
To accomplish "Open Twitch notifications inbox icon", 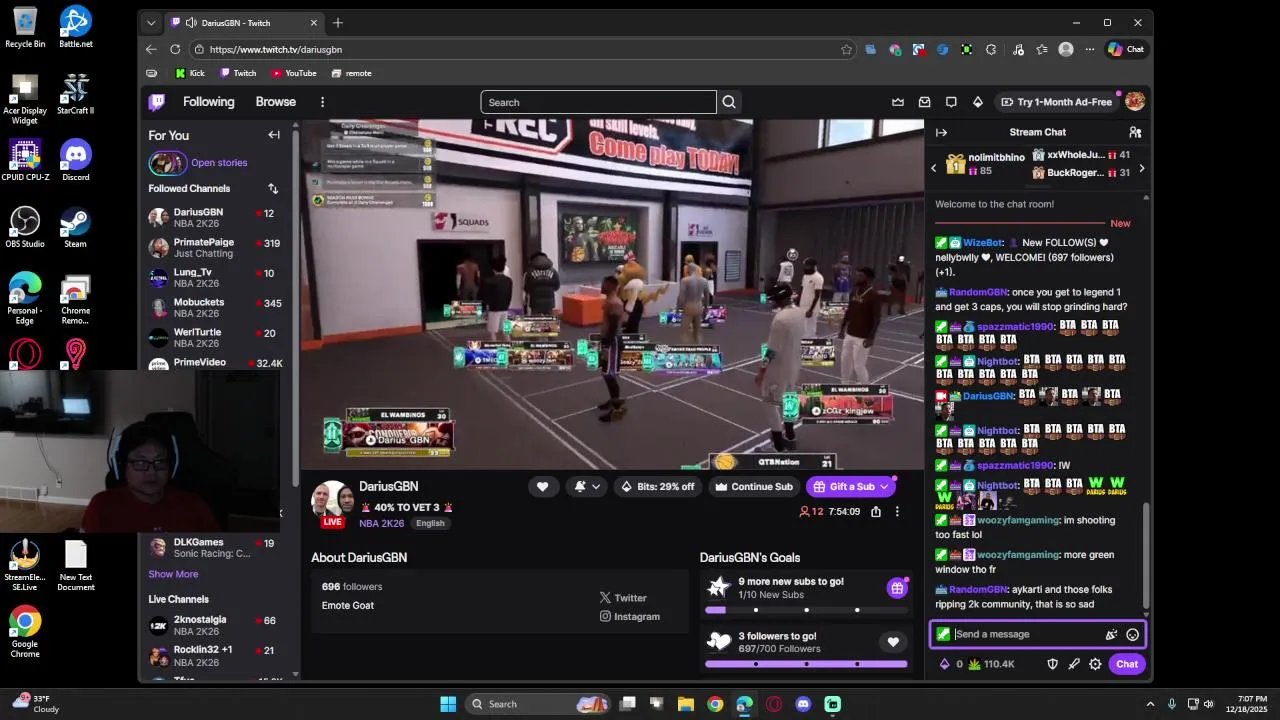I will point(925,102).
